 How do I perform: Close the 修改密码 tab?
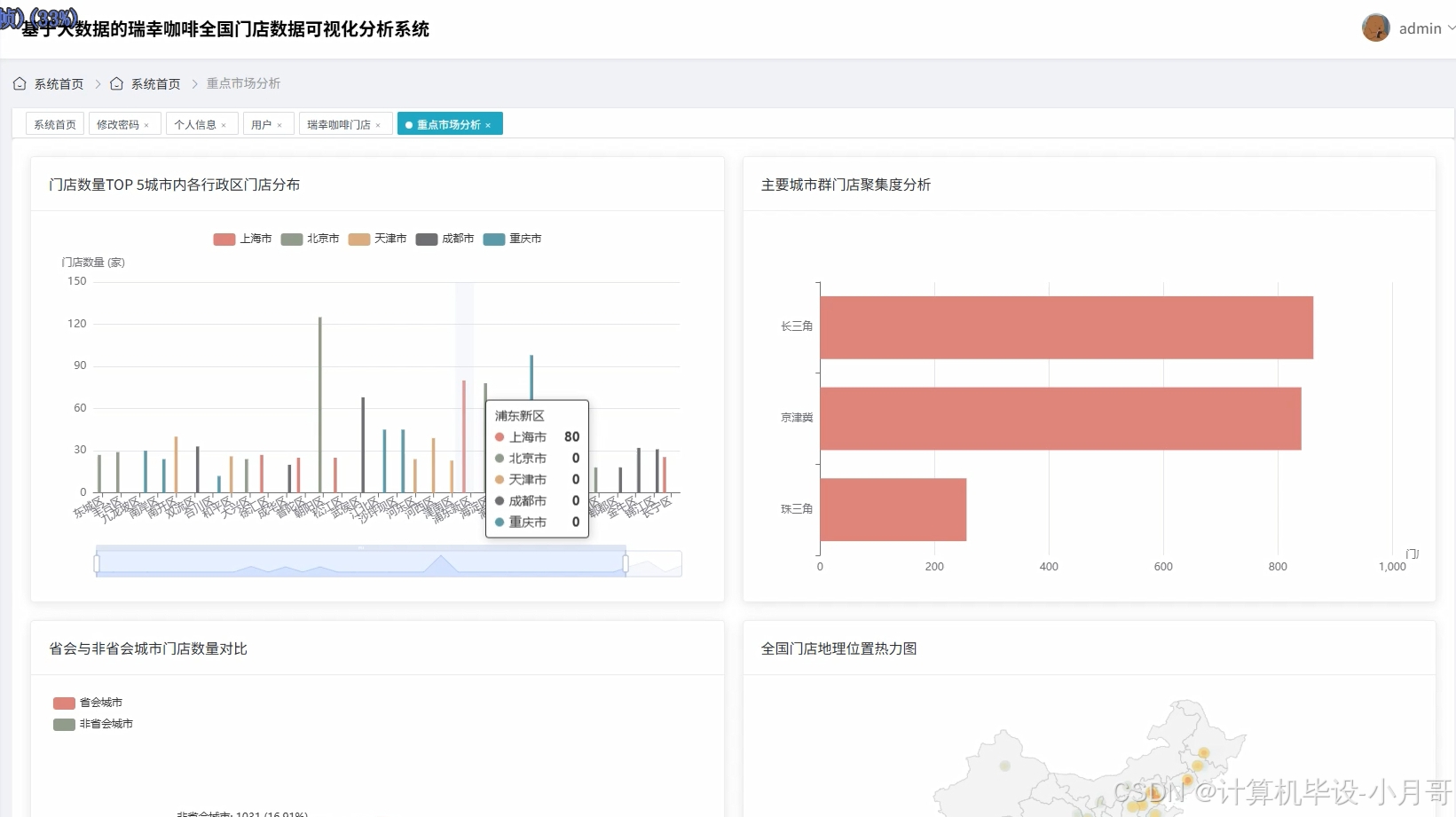point(146,125)
